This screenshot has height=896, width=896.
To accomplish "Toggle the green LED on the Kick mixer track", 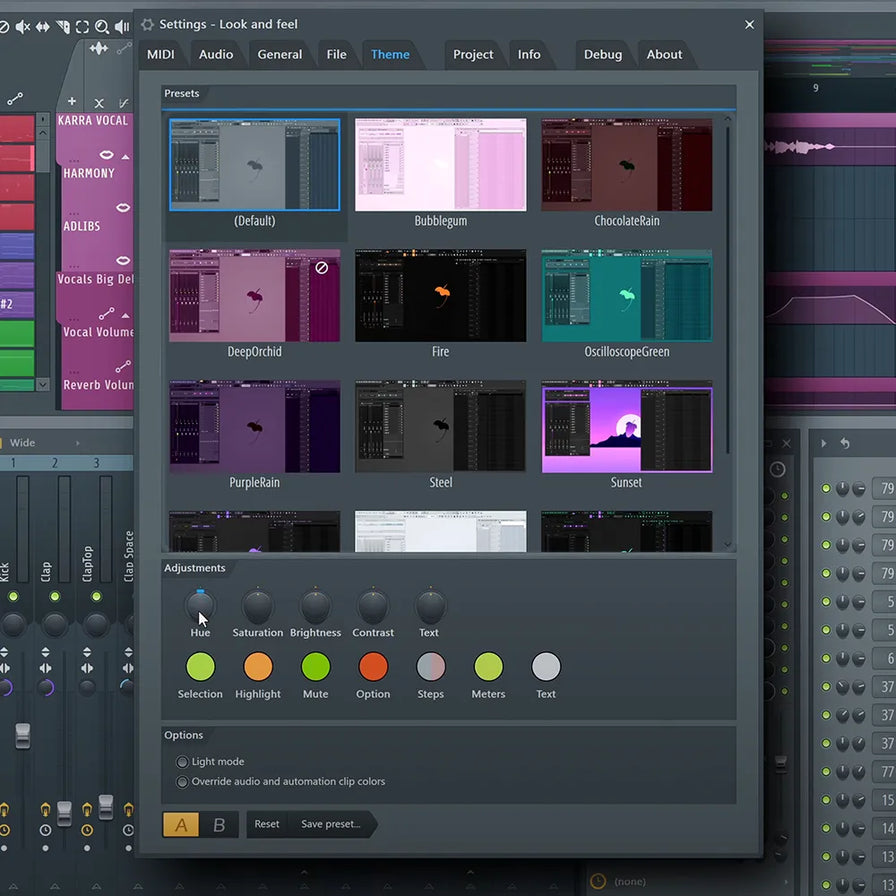I will click(13, 597).
